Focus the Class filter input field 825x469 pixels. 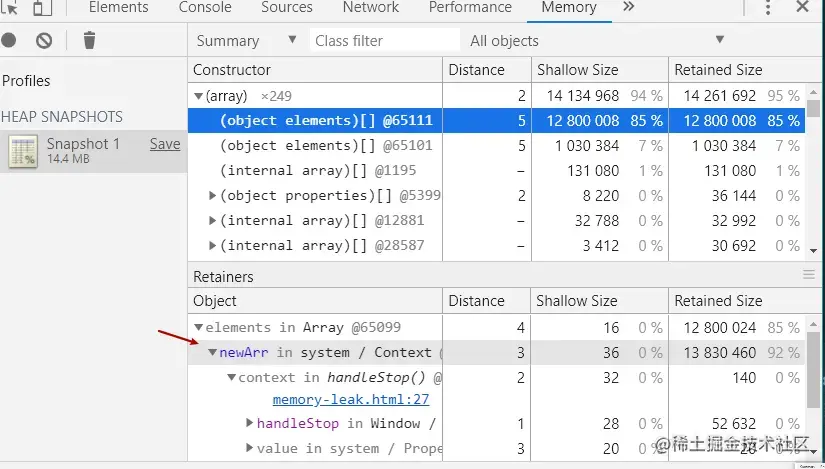pos(385,41)
